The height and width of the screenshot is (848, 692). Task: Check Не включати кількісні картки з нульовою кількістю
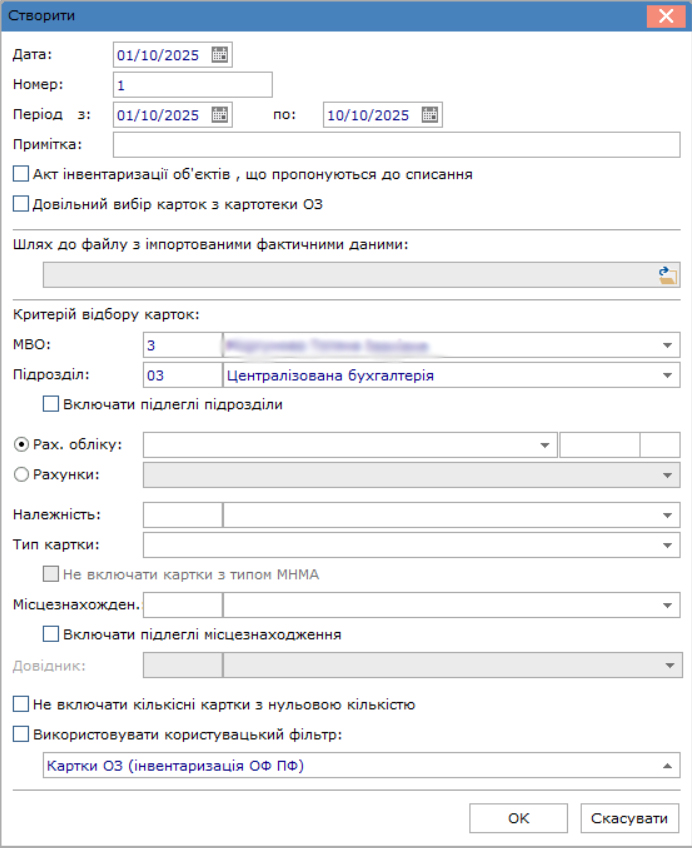pyautogui.click(x=22, y=704)
